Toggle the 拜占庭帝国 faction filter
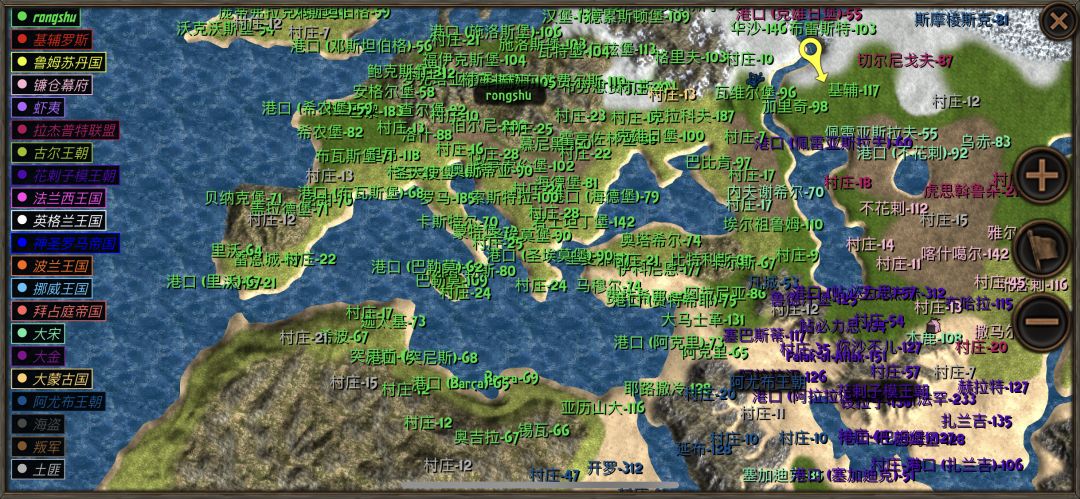 (x=59, y=312)
